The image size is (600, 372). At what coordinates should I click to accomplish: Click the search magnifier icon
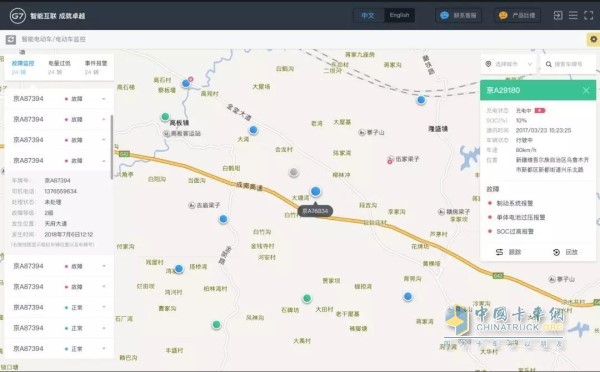click(548, 64)
